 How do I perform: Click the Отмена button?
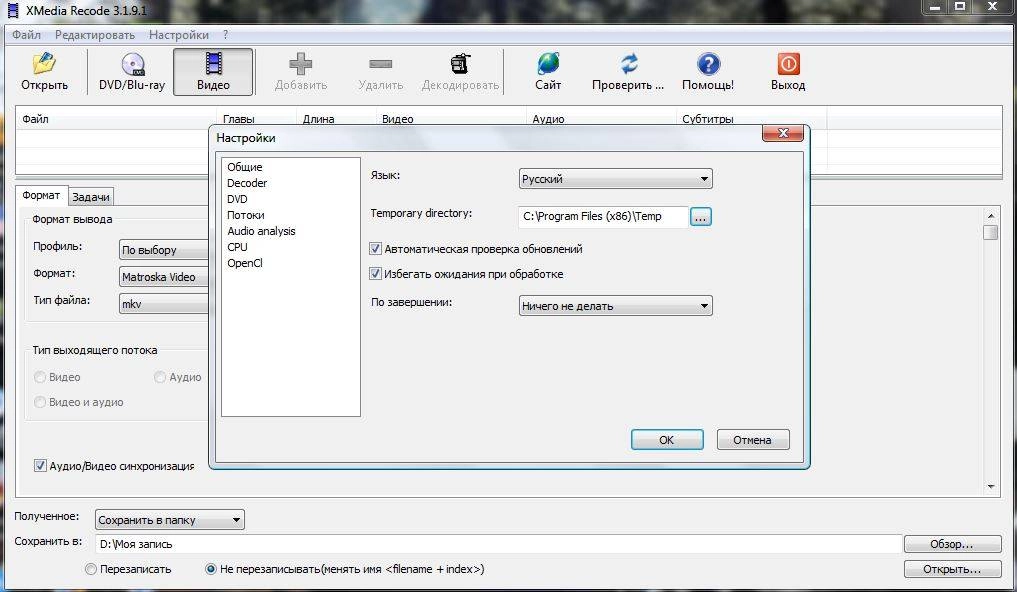(753, 440)
